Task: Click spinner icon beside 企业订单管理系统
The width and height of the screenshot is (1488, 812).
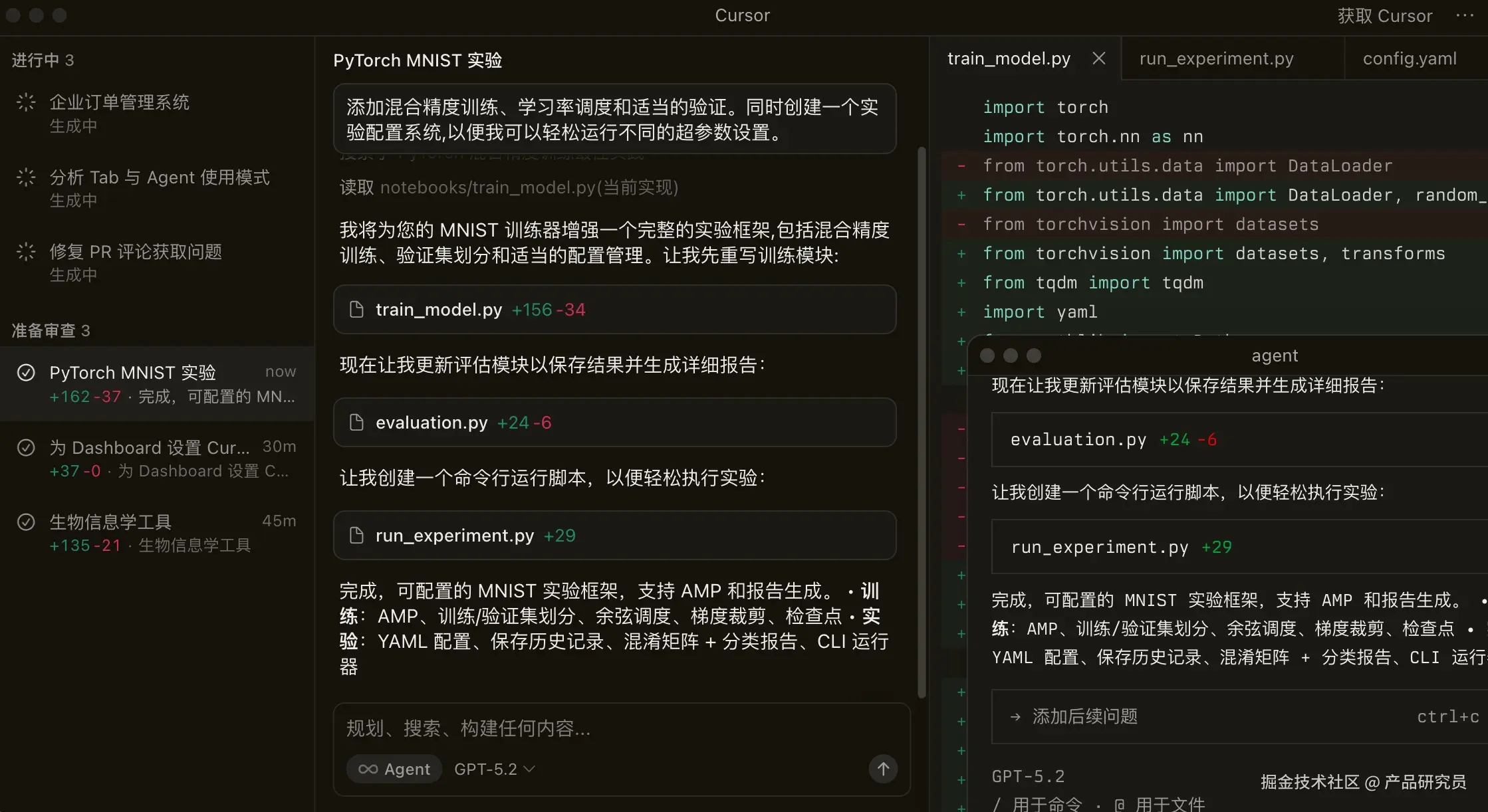Action: tap(26, 102)
